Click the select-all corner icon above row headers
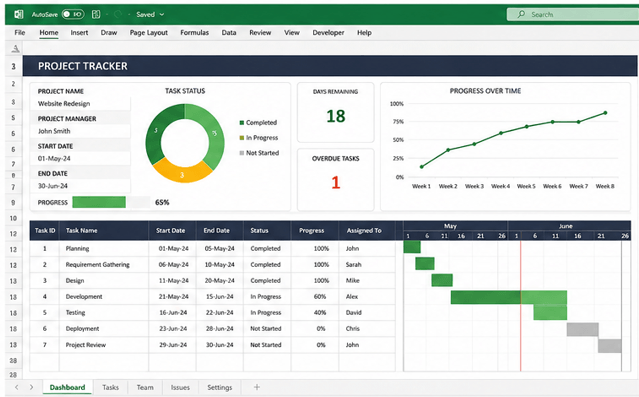639x397 pixels. (15, 49)
